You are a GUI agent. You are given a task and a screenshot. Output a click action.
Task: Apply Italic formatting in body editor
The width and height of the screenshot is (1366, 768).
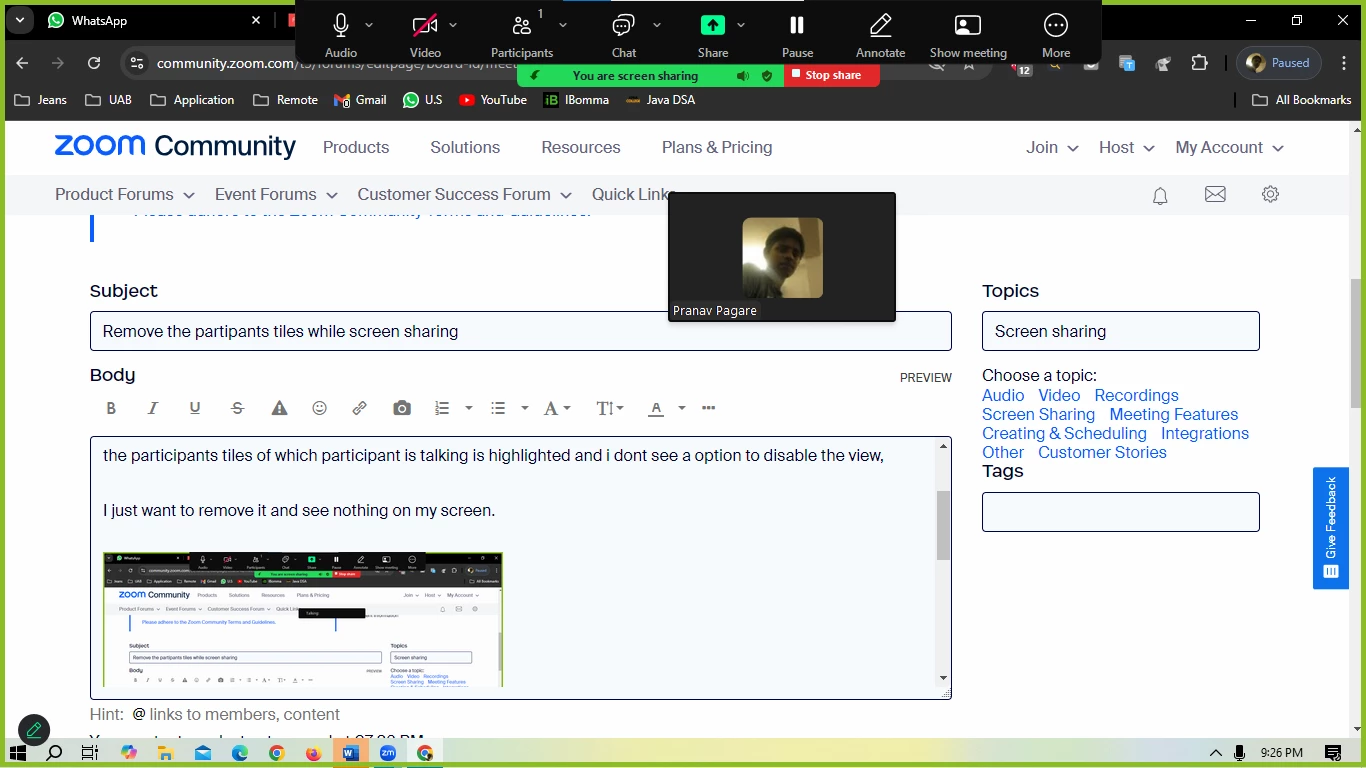pyautogui.click(x=153, y=408)
